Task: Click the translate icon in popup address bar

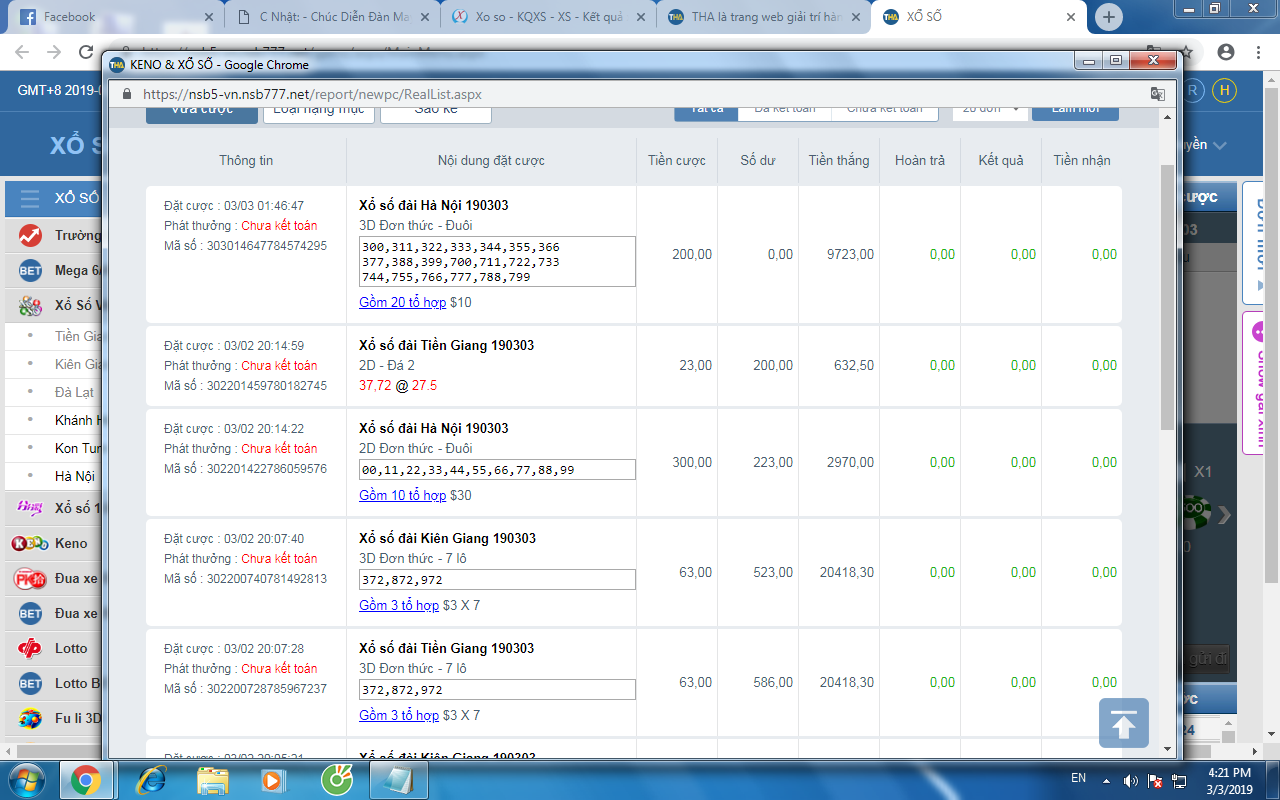Action: coord(1157,94)
